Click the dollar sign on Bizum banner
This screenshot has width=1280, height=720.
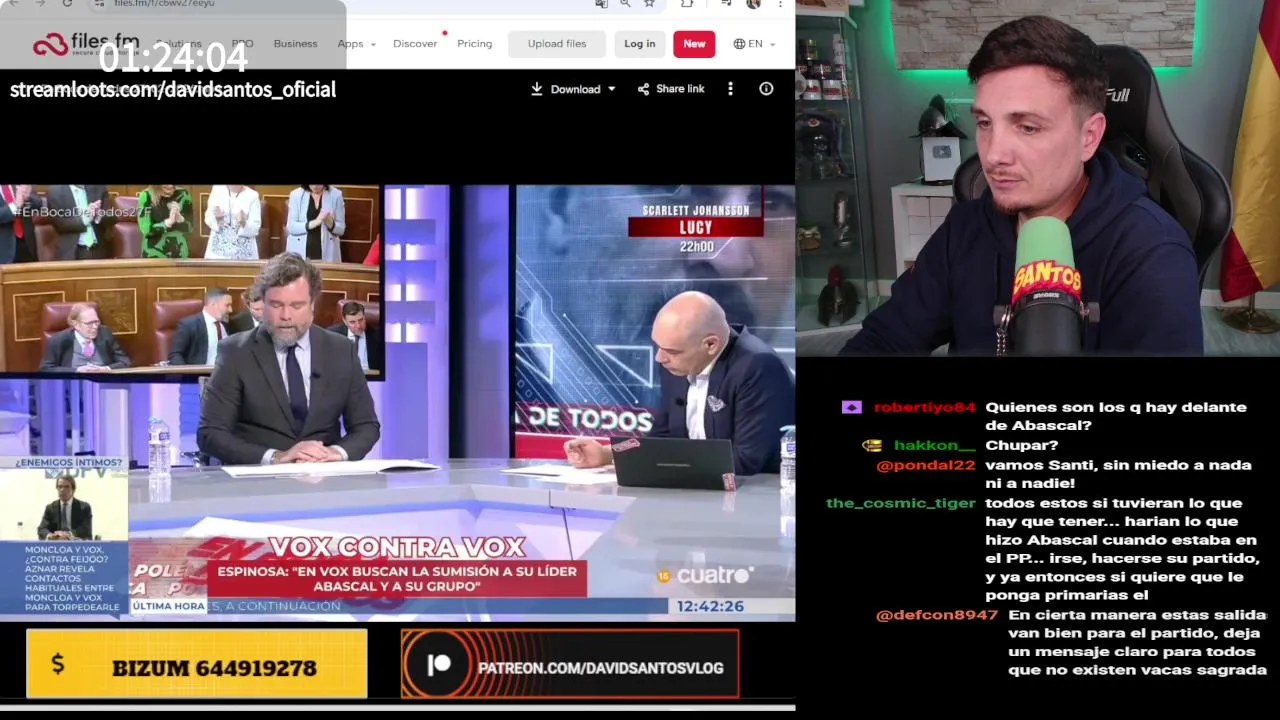tap(57, 663)
